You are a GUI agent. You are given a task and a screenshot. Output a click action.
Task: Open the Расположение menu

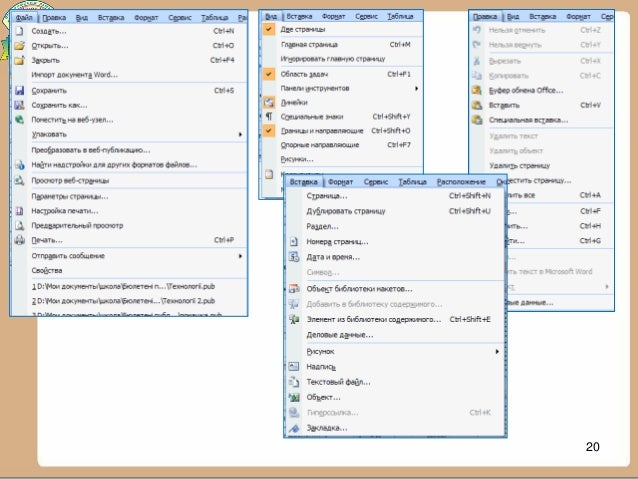click(461, 182)
